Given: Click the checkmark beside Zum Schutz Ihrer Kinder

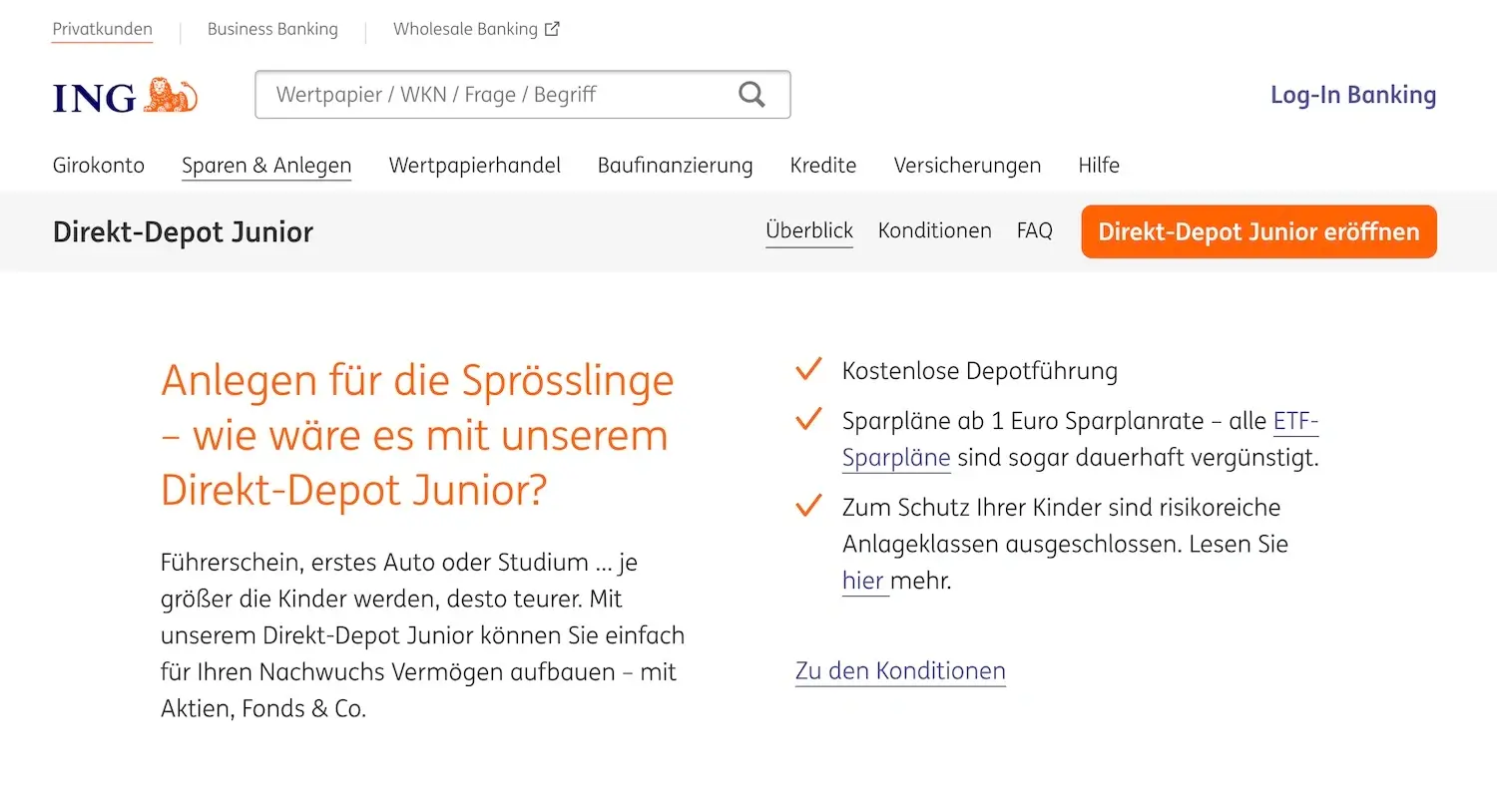Looking at the screenshot, I should (808, 506).
